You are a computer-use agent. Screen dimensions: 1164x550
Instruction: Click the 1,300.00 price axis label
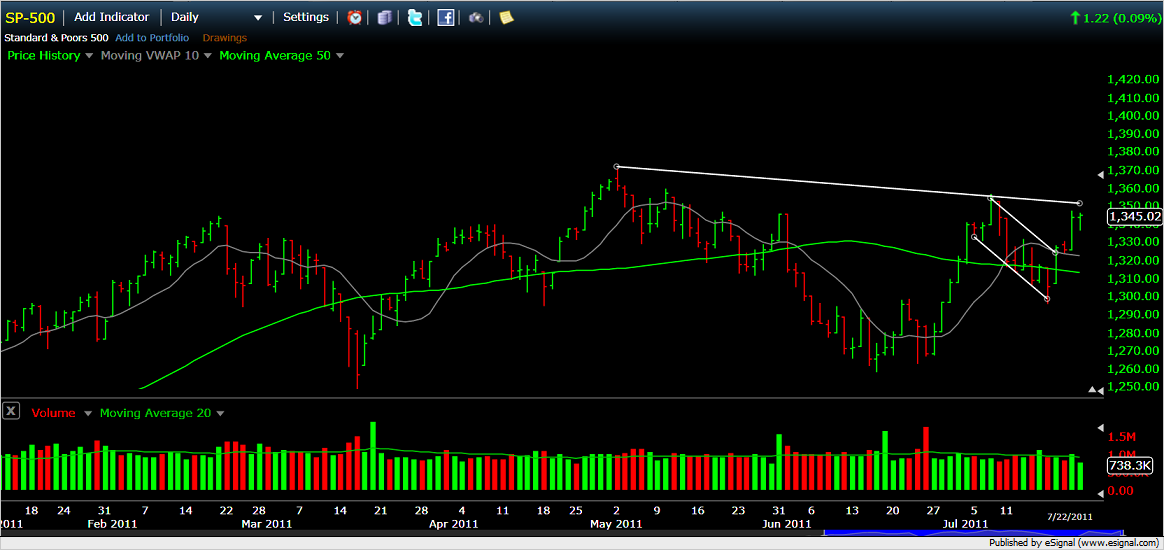pyautogui.click(x=1133, y=296)
